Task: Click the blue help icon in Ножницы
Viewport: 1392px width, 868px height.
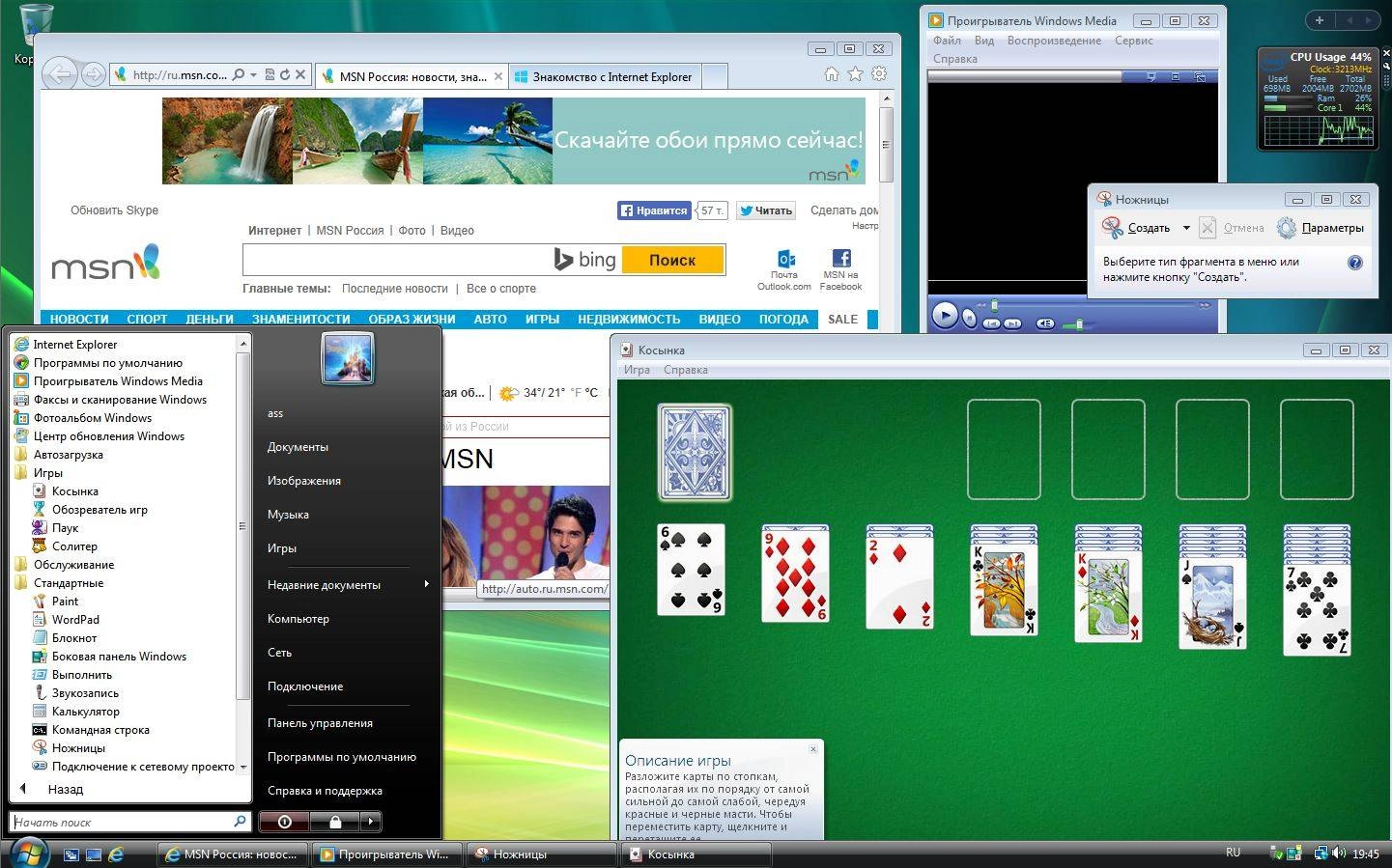Action: [x=1355, y=263]
